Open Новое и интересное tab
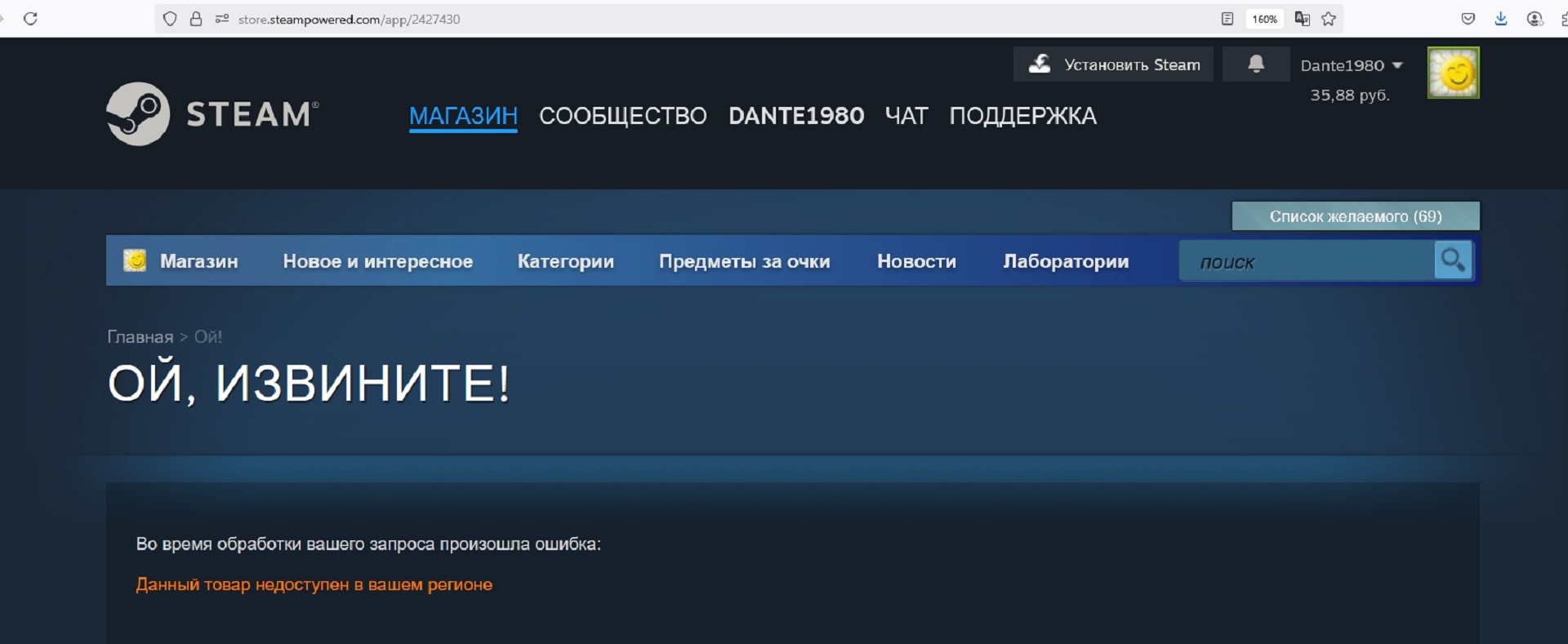 pyautogui.click(x=378, y=261)
